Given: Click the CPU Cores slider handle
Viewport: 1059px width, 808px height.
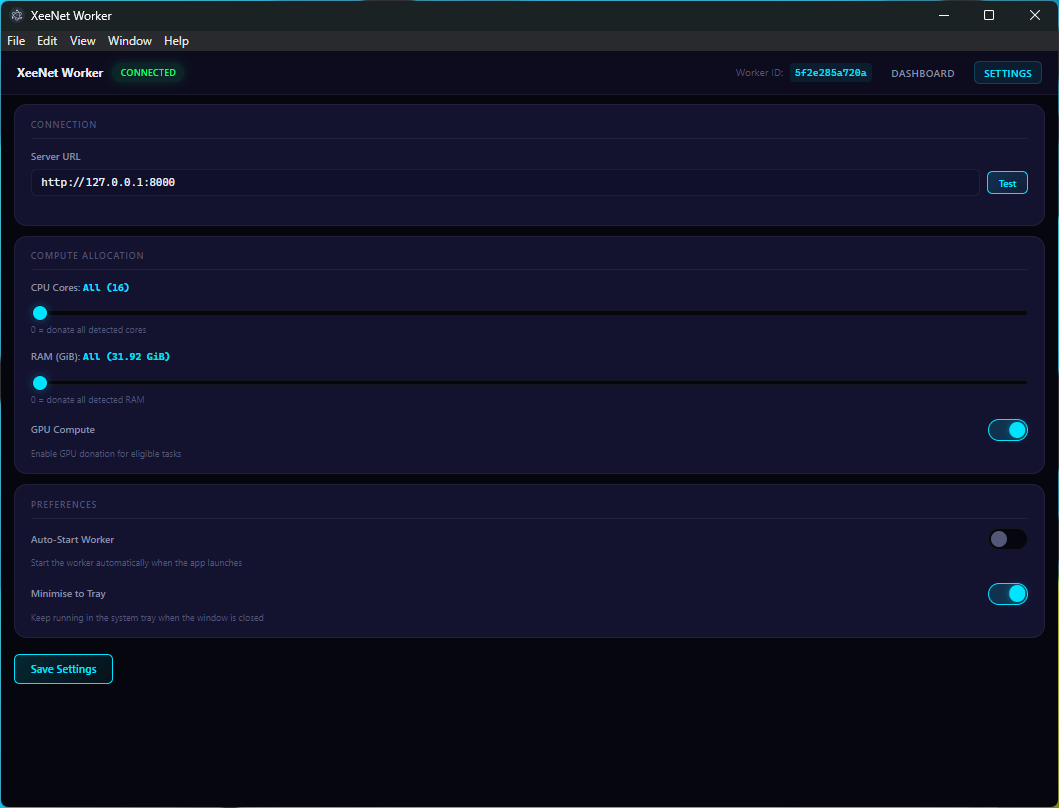Looking at the screenshot, I should (x=40, y=313).
